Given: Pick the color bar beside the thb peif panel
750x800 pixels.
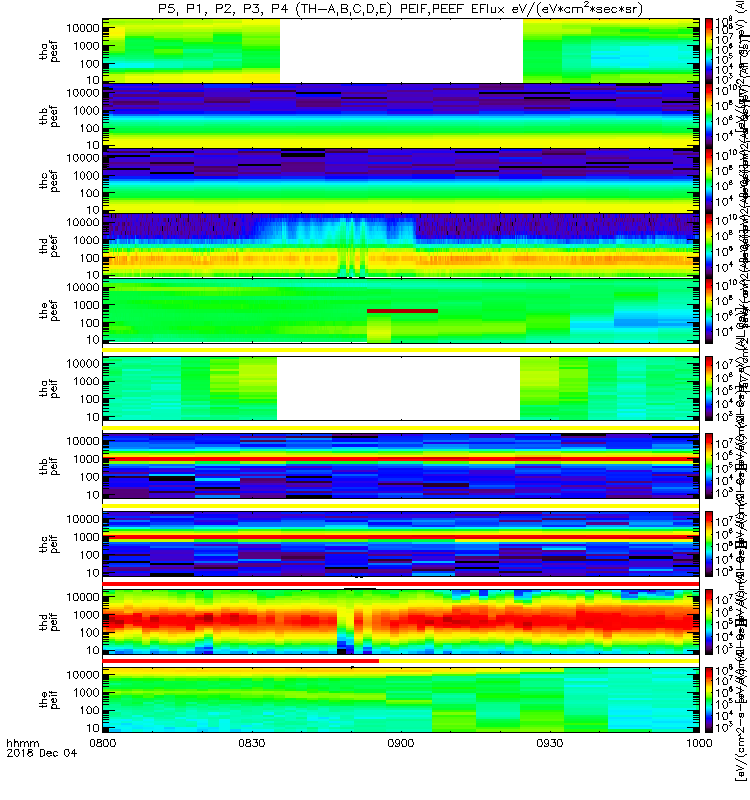Looking at the screenshot, I should click(709, 466).
